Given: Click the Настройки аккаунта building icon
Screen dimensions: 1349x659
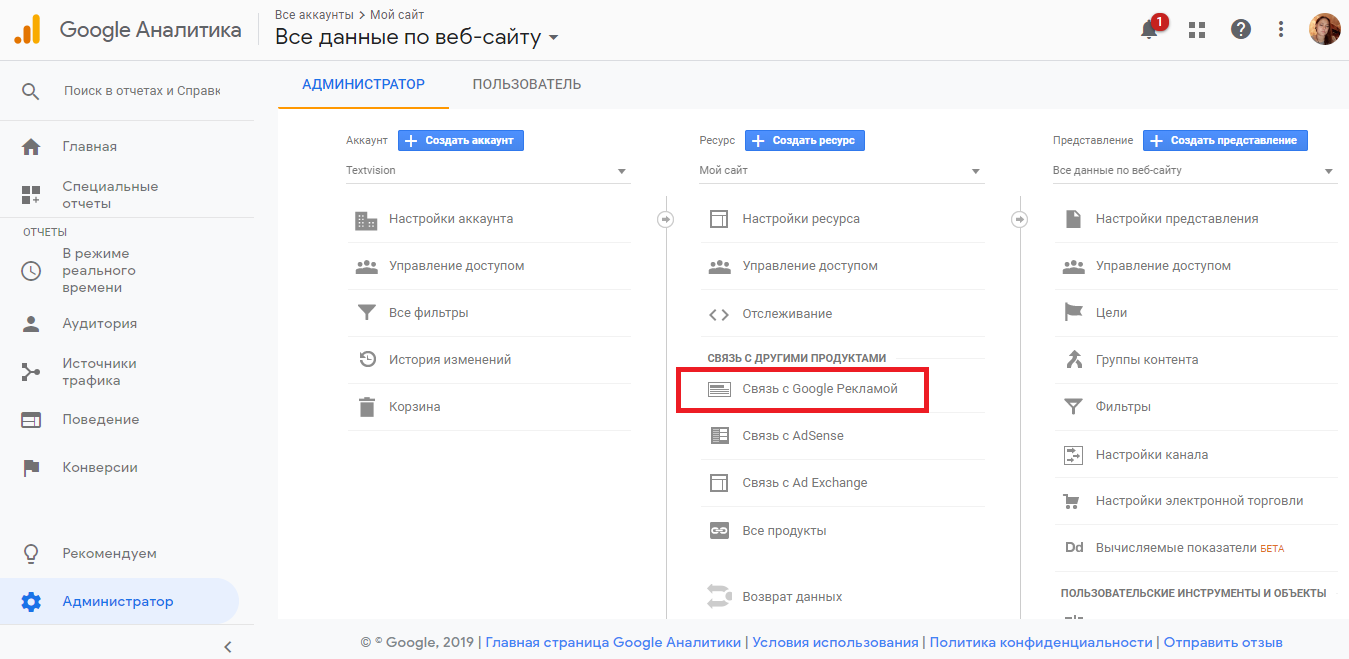Looking at the screenshot, I should point(367,219).
